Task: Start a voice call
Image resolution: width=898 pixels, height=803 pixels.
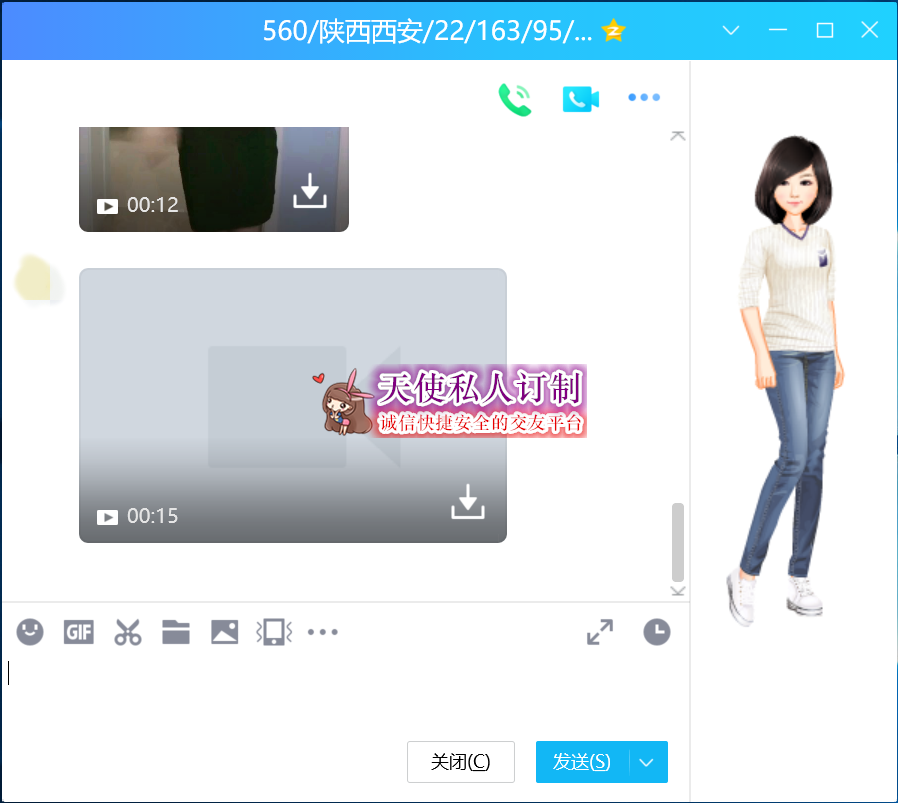Action: tap(515, 97)
